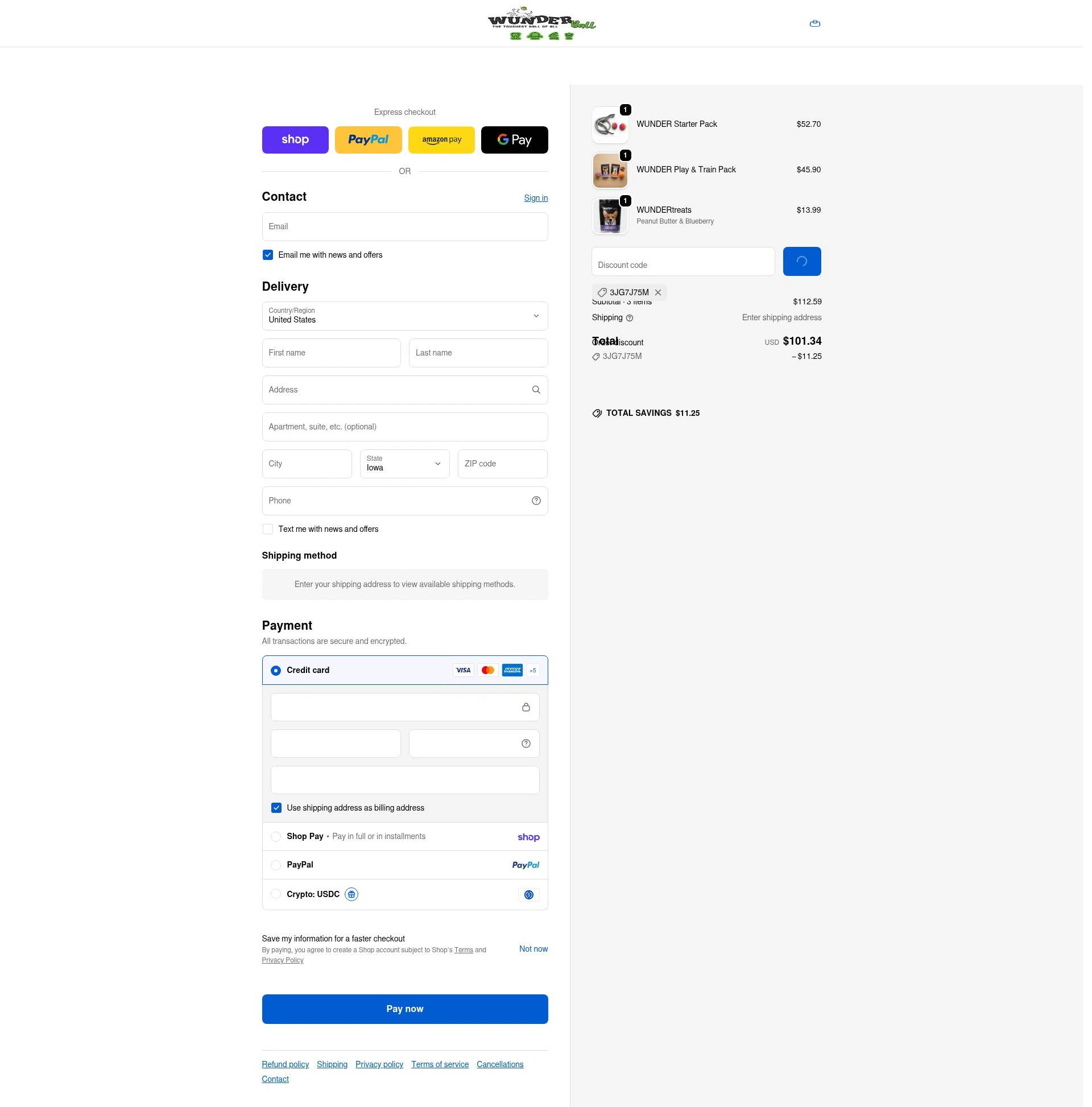
Task: Click the American Express card icon
Action: pos(512,670)
